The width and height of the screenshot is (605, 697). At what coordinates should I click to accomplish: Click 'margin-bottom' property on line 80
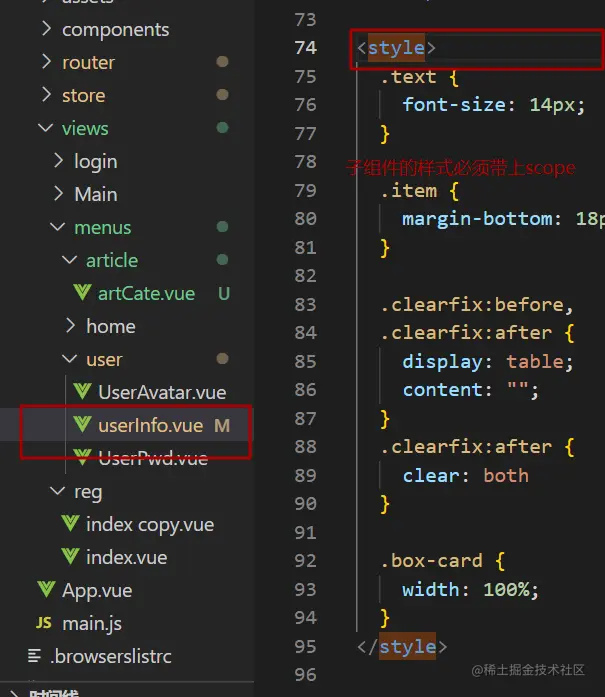477,219
